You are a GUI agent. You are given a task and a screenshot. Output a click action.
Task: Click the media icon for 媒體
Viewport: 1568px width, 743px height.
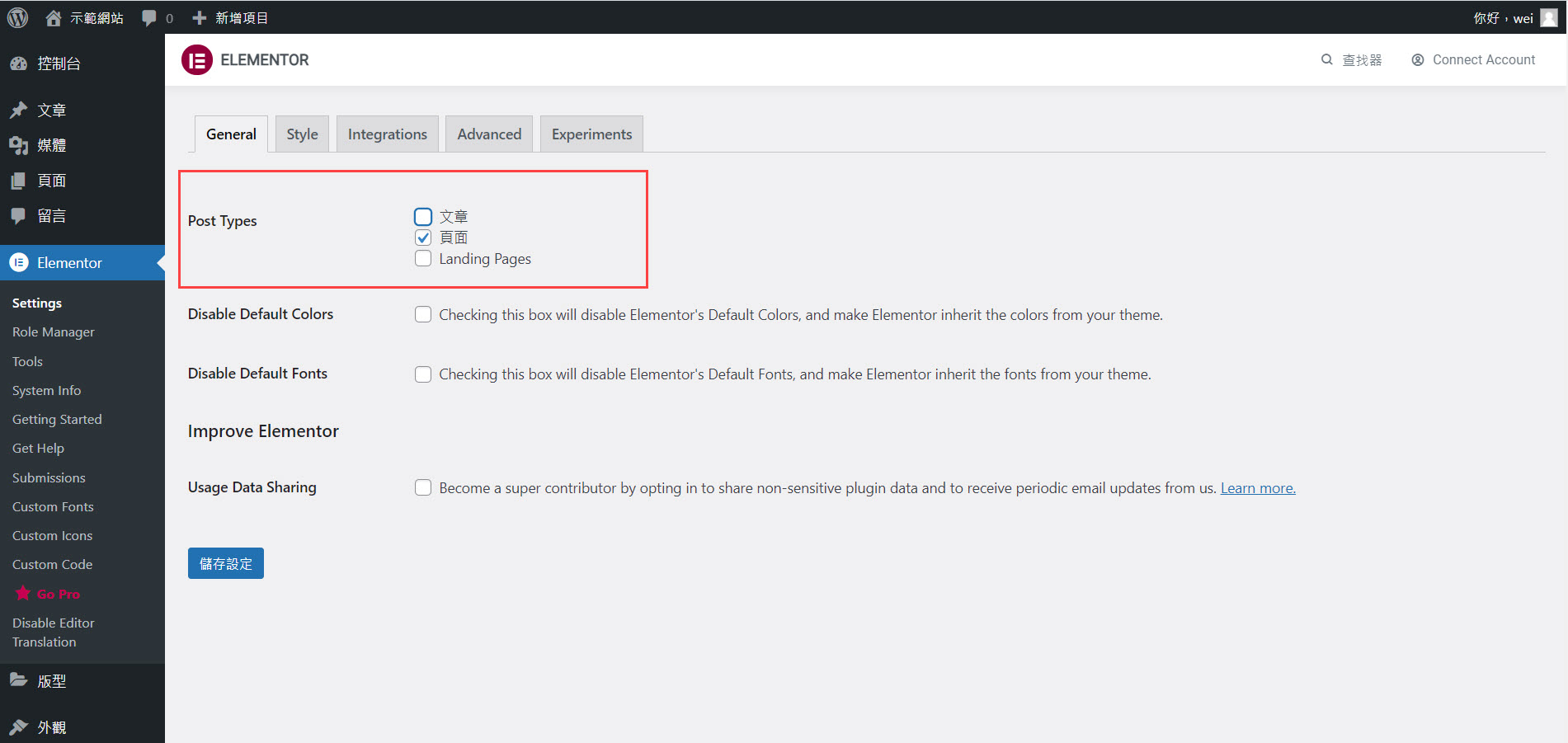pos(18,145)
